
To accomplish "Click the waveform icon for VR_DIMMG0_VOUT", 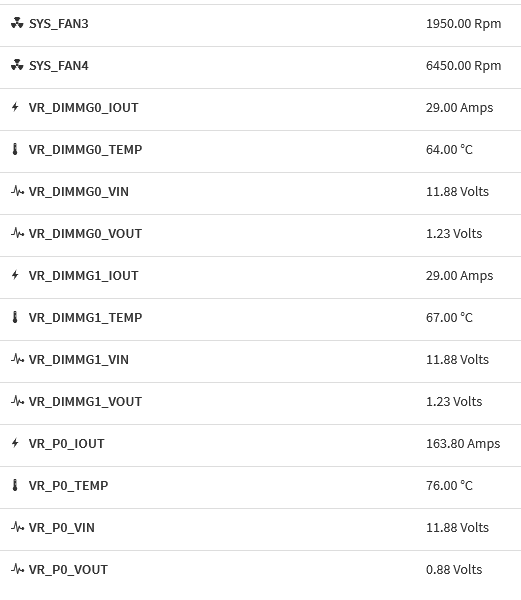I will [x=18, y=233].
